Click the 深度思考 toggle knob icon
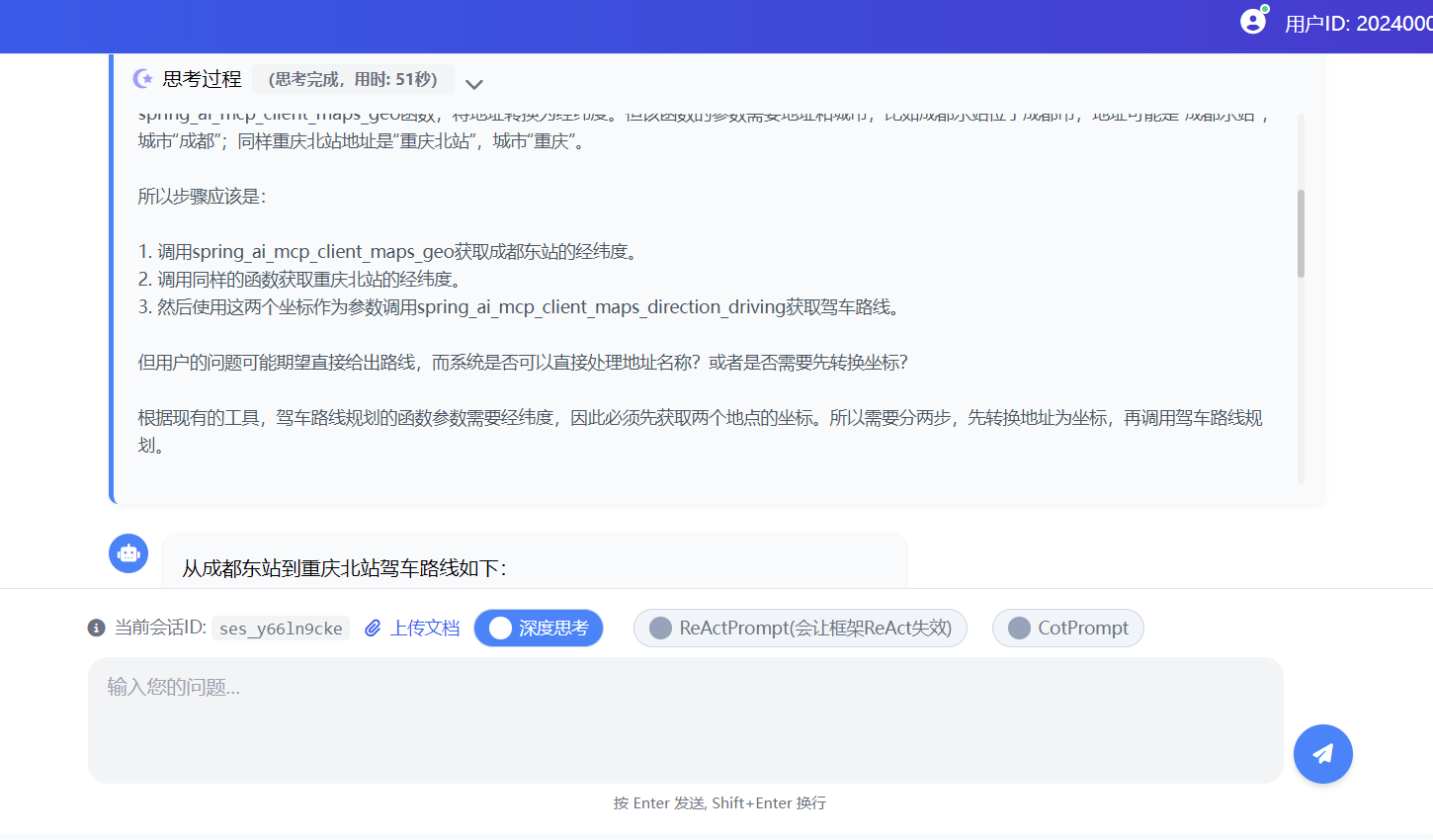The height and width of the screenshot is (840, 1433). point(500,628)
